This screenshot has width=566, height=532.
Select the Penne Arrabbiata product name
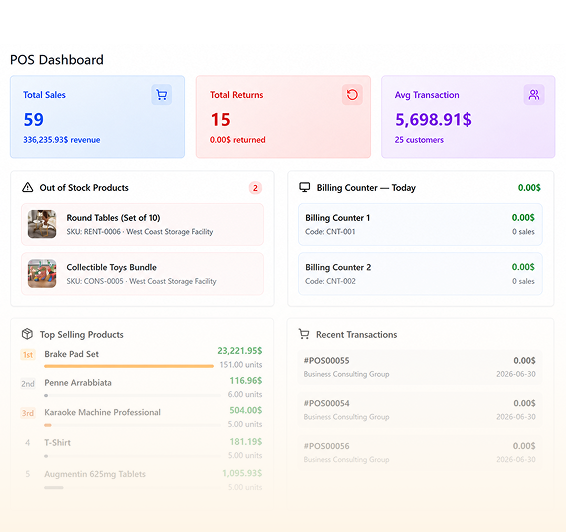point(78,383)
